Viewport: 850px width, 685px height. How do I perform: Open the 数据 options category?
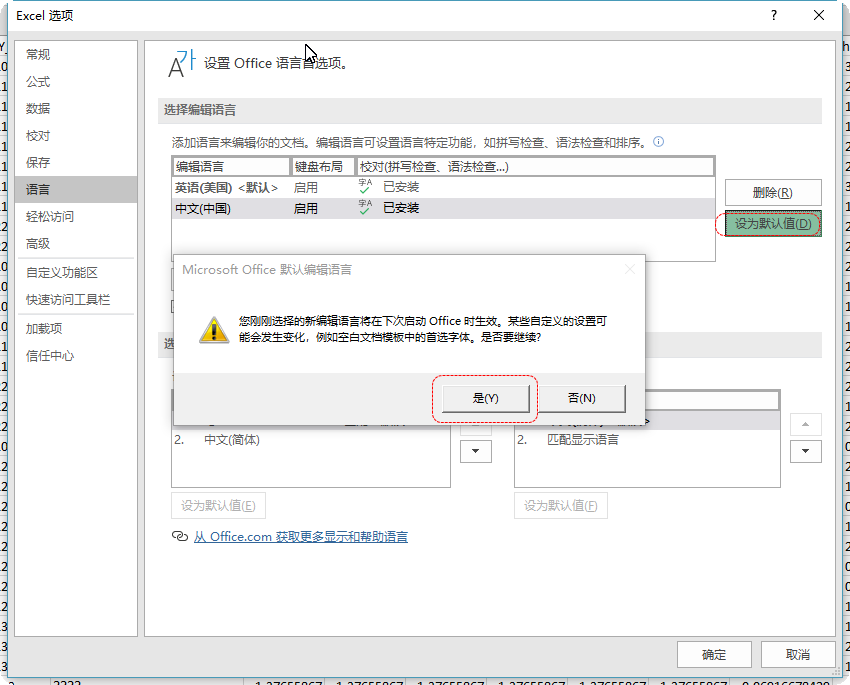point(76,108)
